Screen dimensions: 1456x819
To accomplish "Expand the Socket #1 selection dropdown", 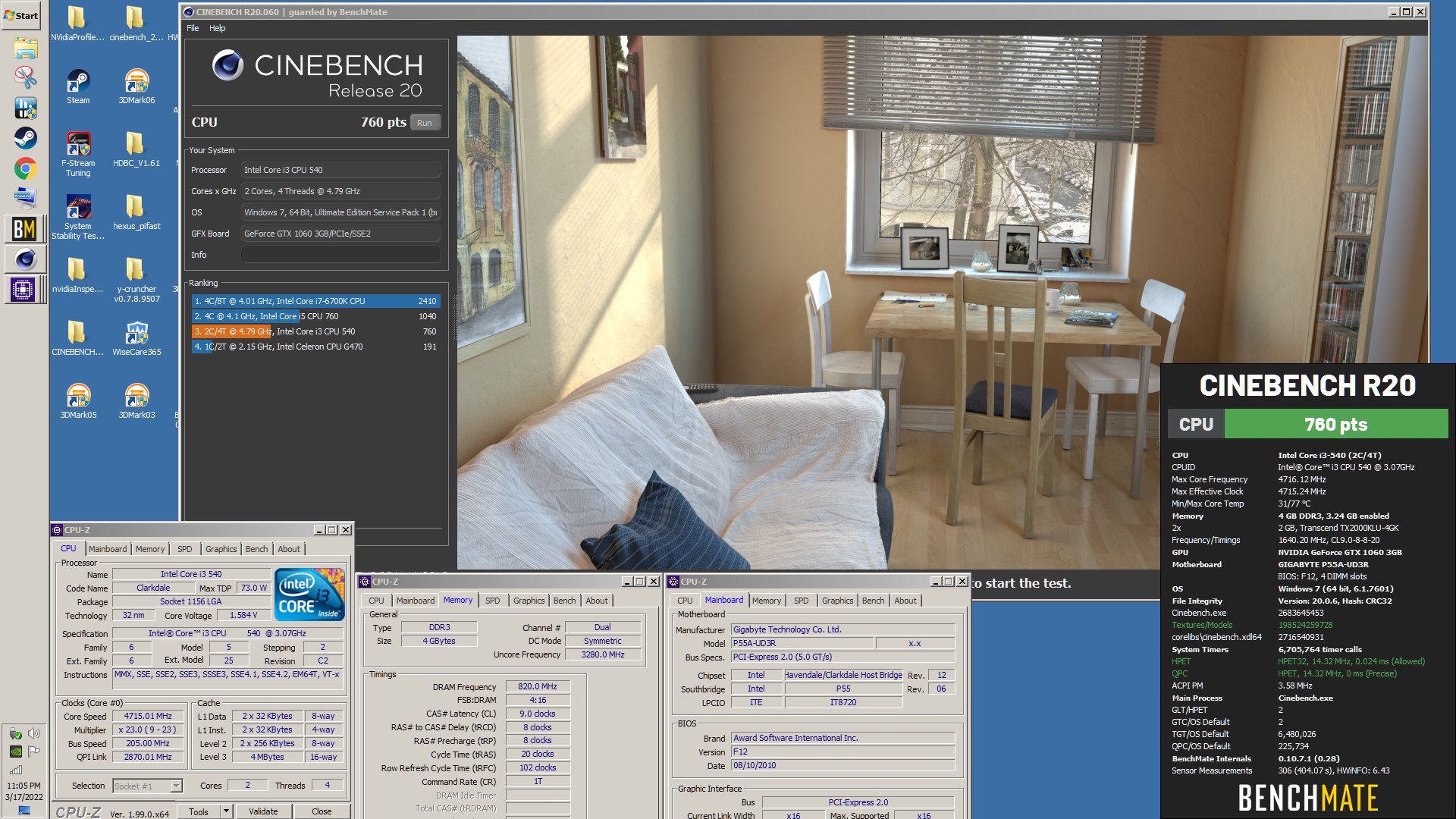I will pyautogui.click(x=176, y=786).
